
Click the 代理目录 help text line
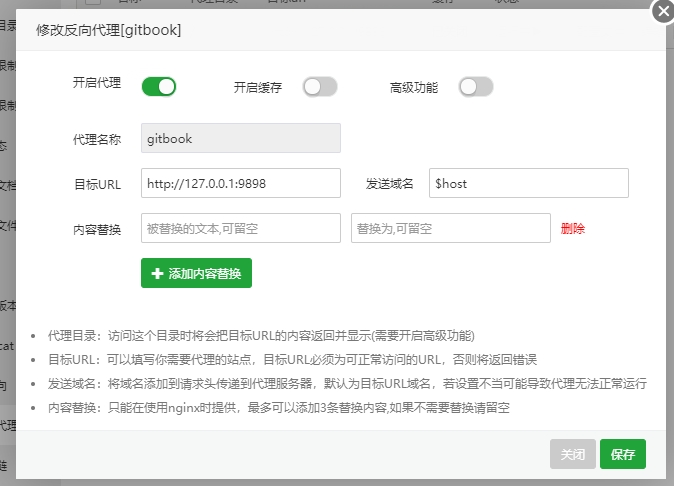[261, 336]
